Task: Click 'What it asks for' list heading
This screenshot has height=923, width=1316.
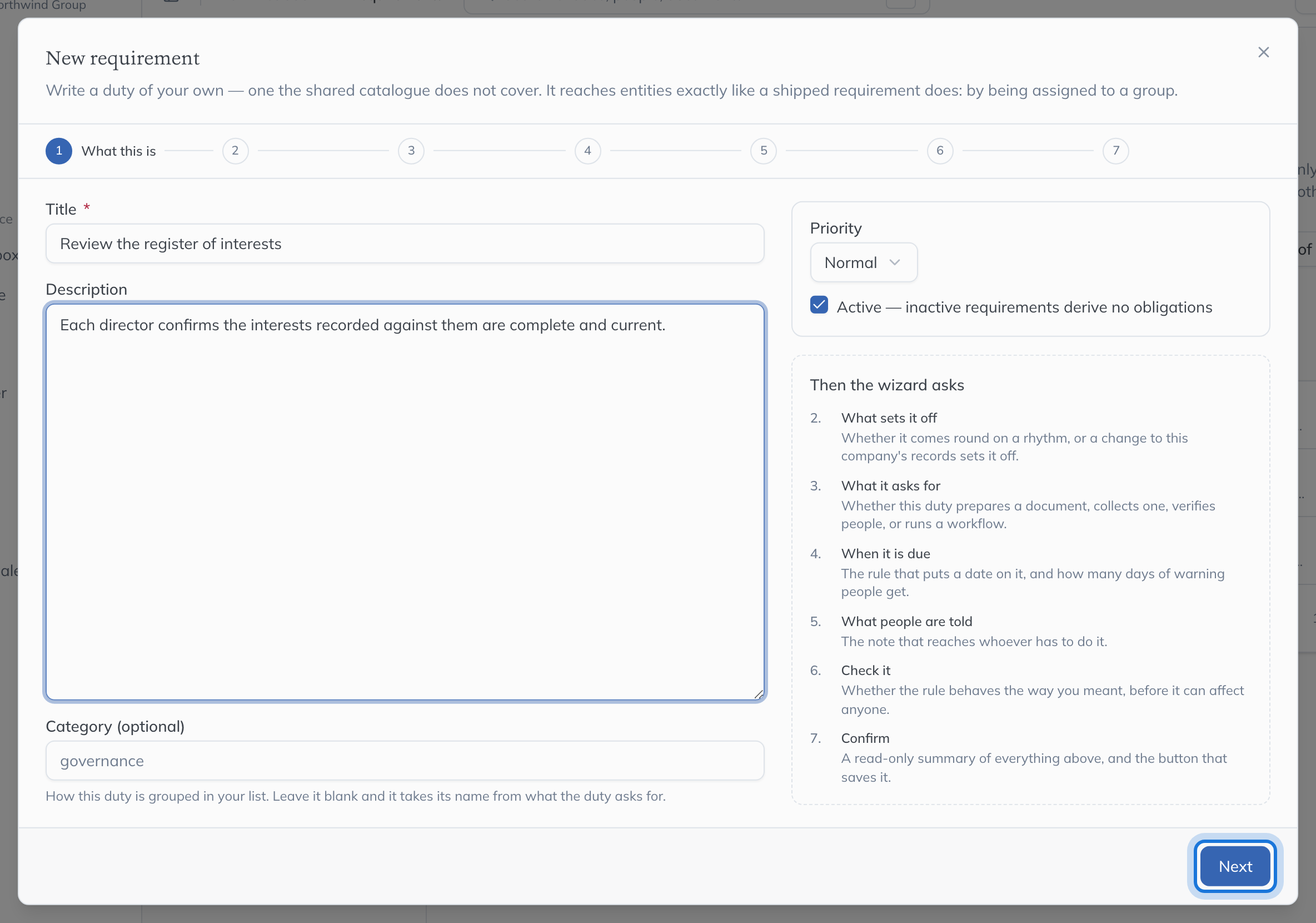Action: (x=891, y=485)
